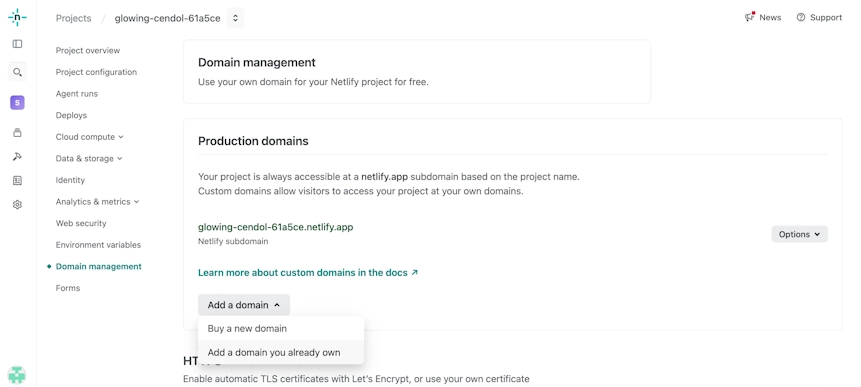Open Environment variables

click(x=98, y=245)
